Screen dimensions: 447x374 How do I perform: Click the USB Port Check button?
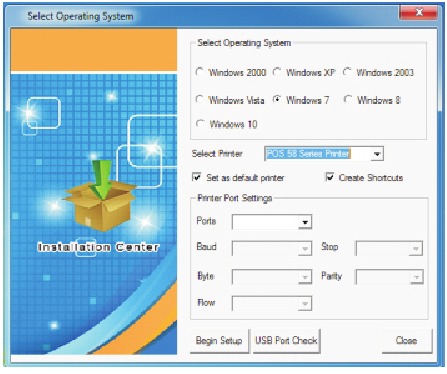[286, 341]
